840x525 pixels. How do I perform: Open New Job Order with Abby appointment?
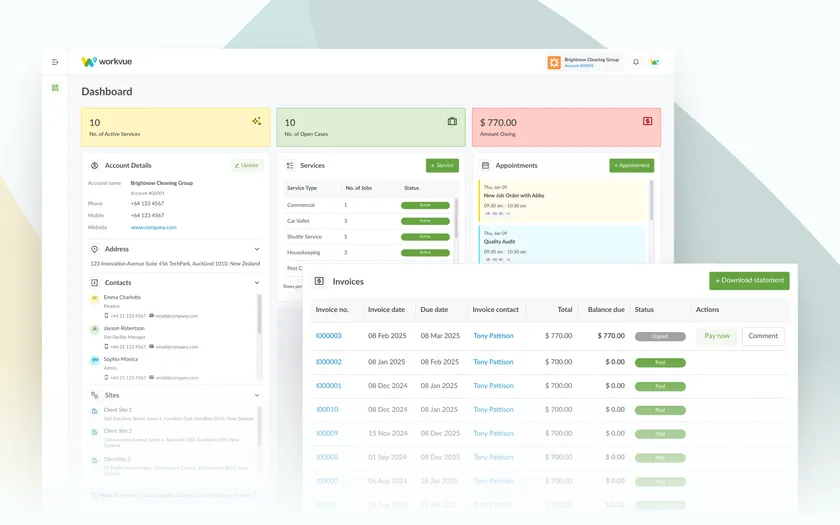click(563, 201)
